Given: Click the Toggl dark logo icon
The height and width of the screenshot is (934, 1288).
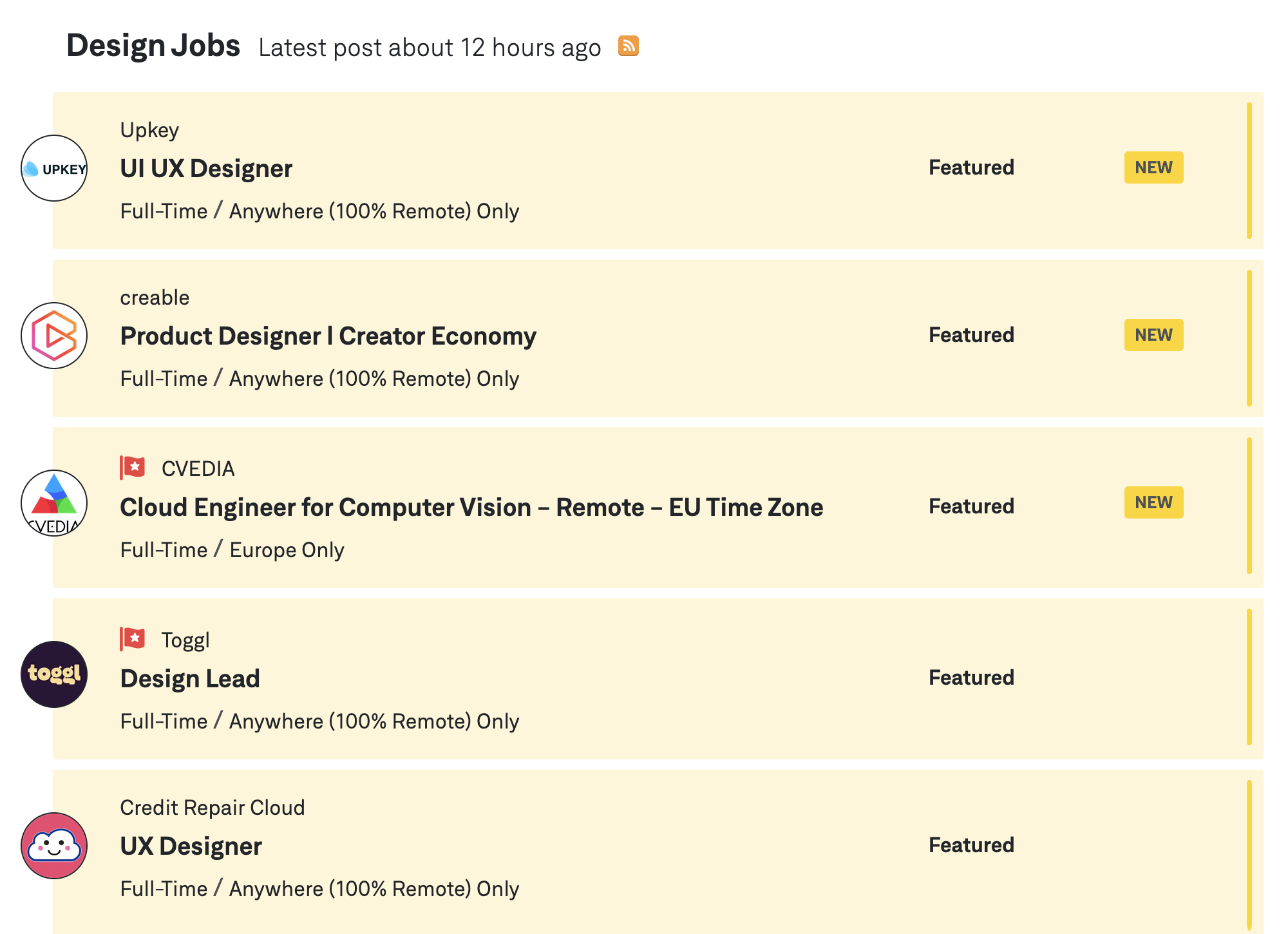Looking at the screenshot, I should [55, 675].
